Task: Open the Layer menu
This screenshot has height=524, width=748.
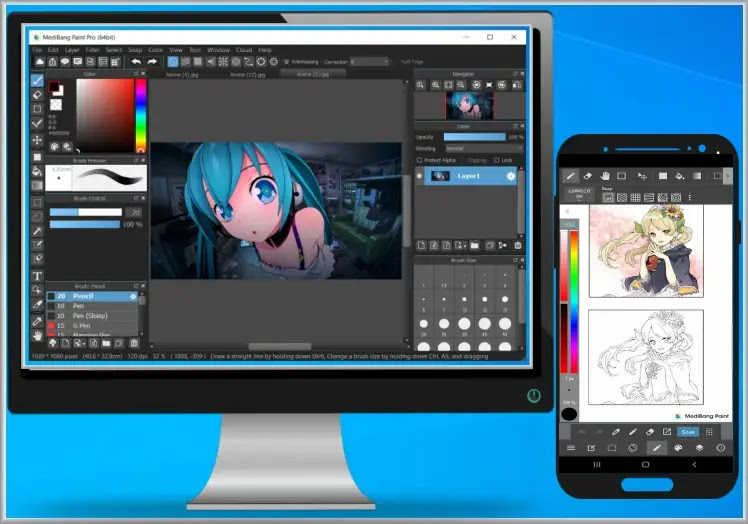Action: [72, 50]
